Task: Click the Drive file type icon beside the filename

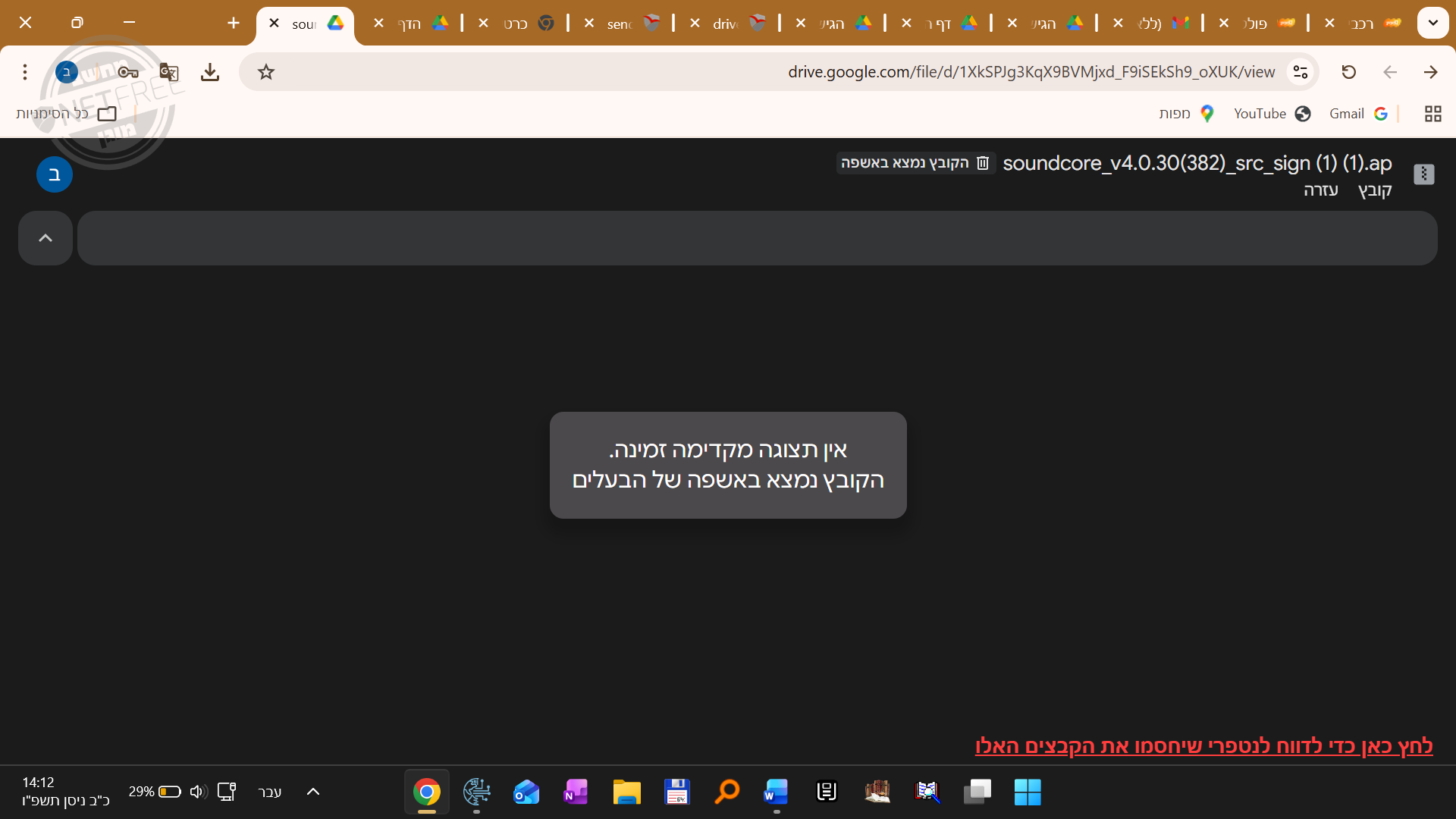Action: 1423,174
